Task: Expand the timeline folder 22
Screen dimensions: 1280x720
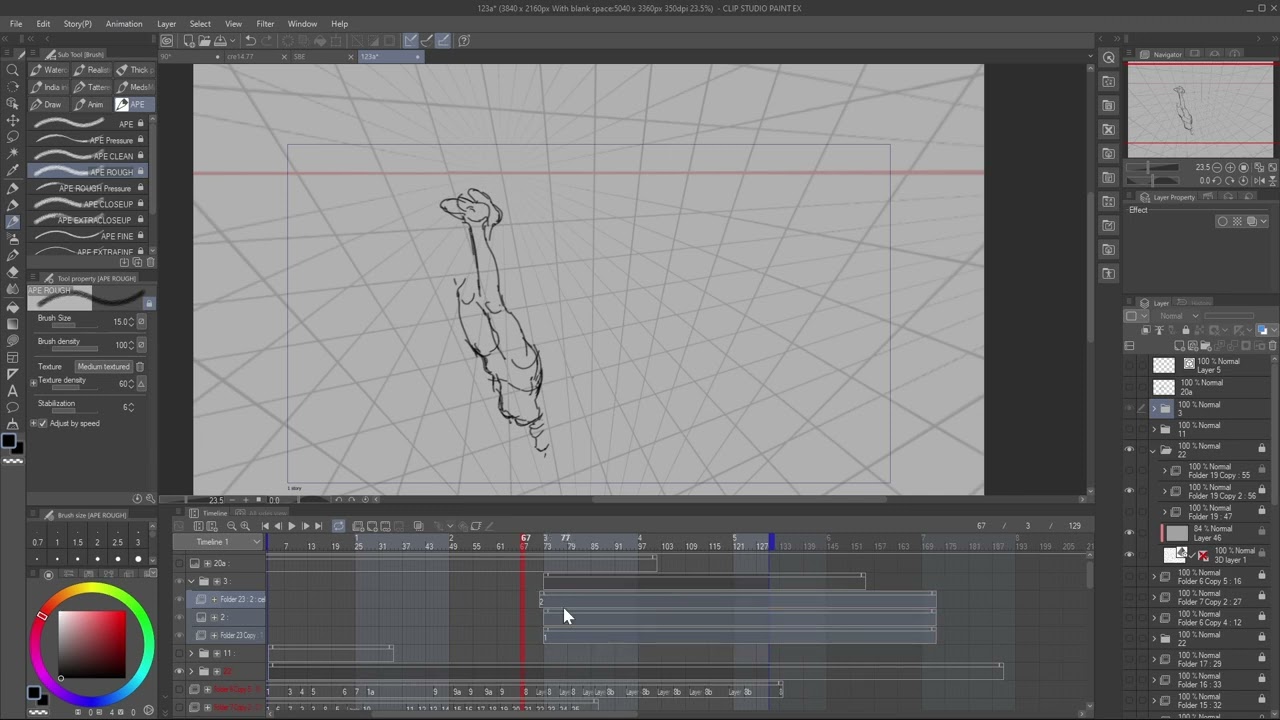Action: pos(191,671)
